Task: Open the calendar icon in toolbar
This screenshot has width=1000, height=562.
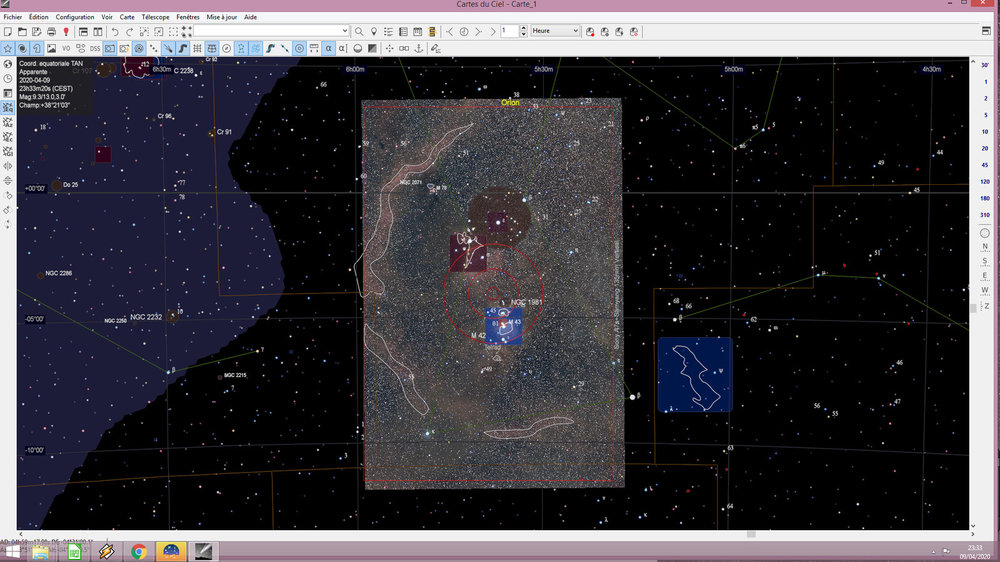Action: coord(418,31)
